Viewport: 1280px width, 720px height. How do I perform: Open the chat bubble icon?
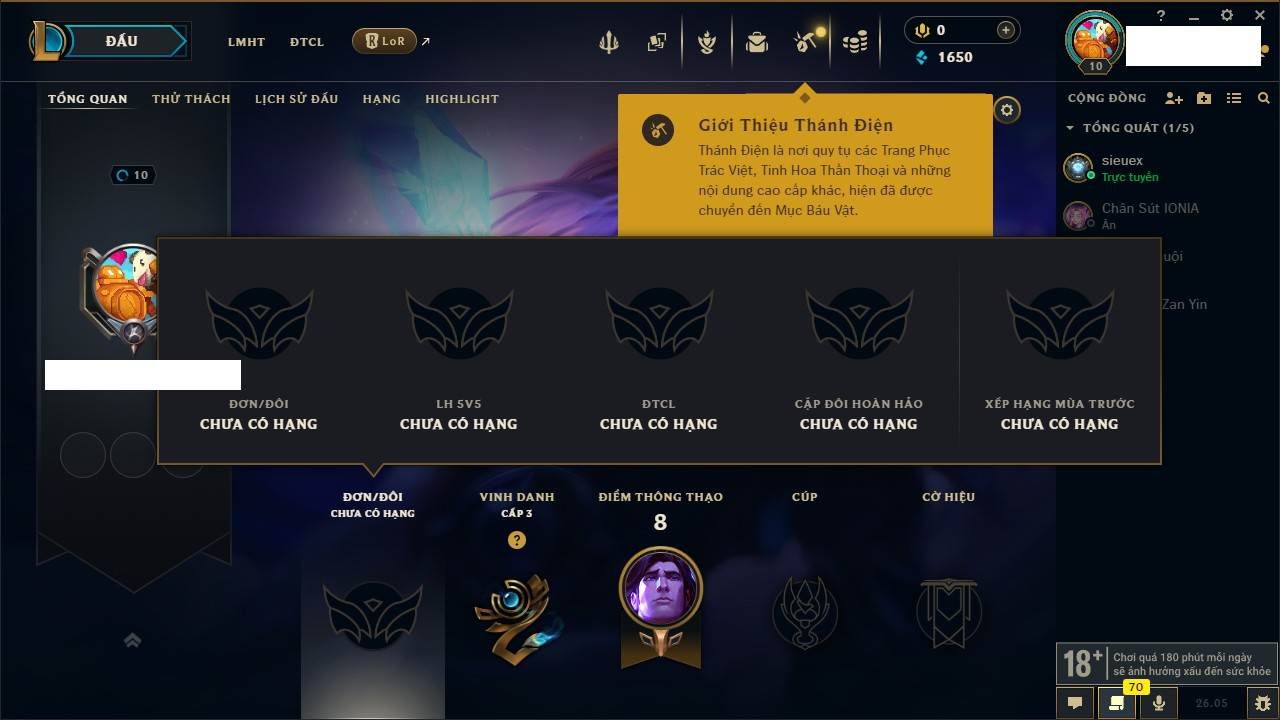1074,703
